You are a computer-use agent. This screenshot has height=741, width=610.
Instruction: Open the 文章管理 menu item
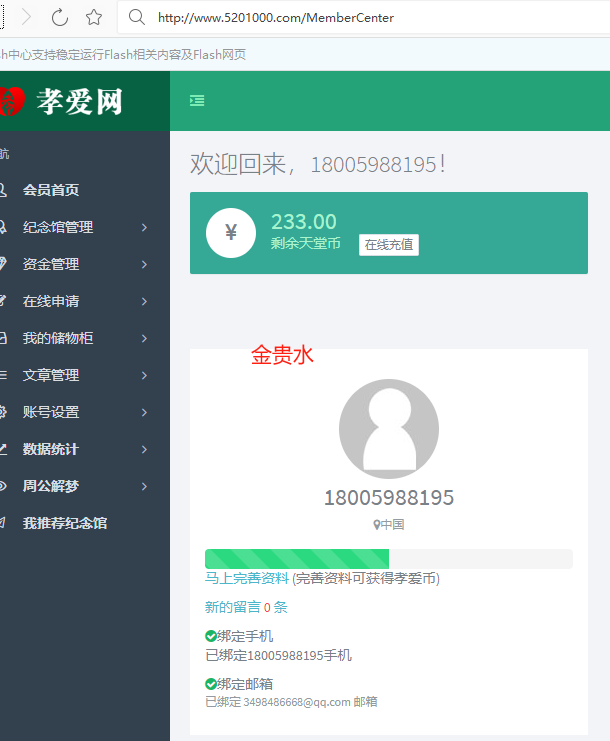(x=51, y=375)
